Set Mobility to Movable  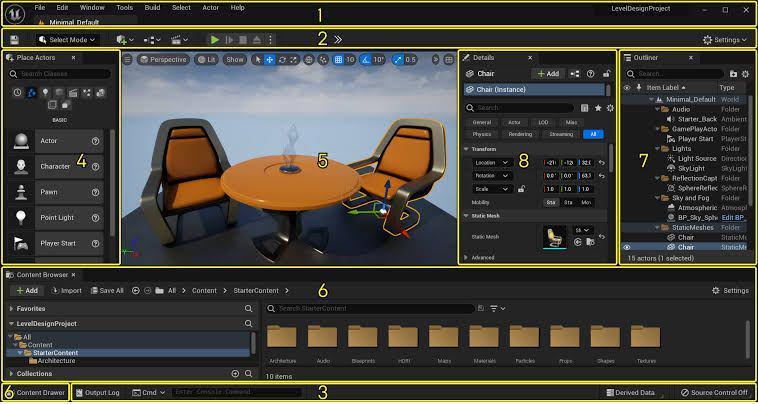click(586, 202)
